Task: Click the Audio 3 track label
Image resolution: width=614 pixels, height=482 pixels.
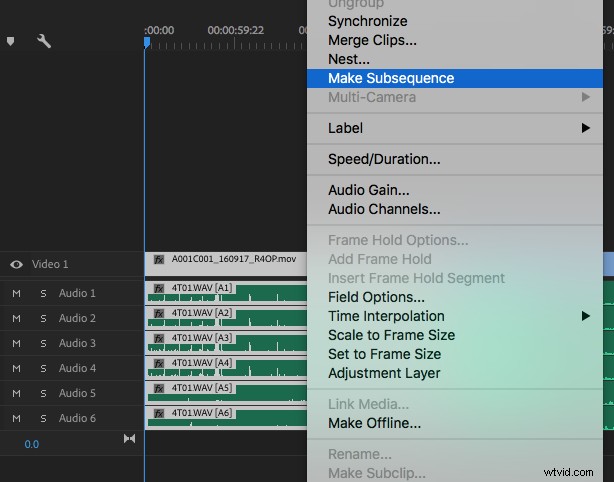Action: click(77, 343)
